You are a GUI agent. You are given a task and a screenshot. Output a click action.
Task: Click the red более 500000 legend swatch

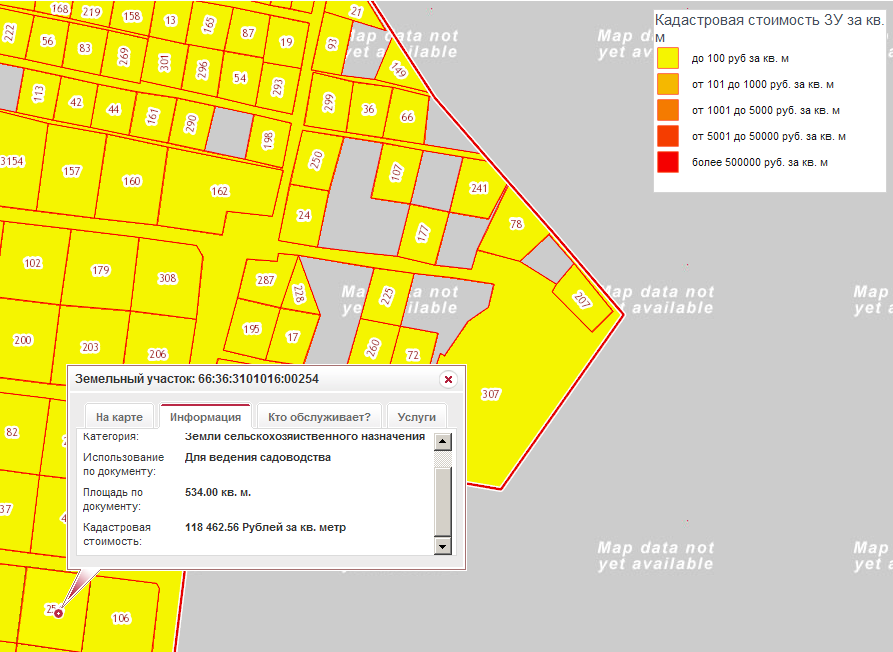pos(668,162)
